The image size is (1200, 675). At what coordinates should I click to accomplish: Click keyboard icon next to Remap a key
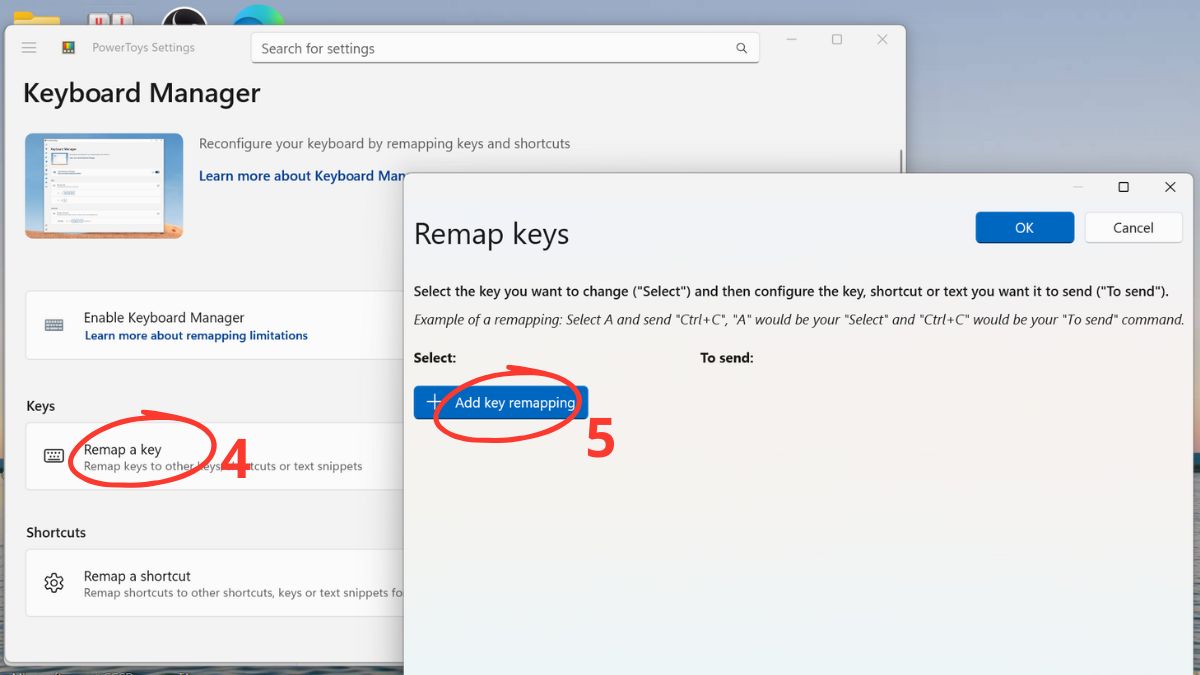54,456
